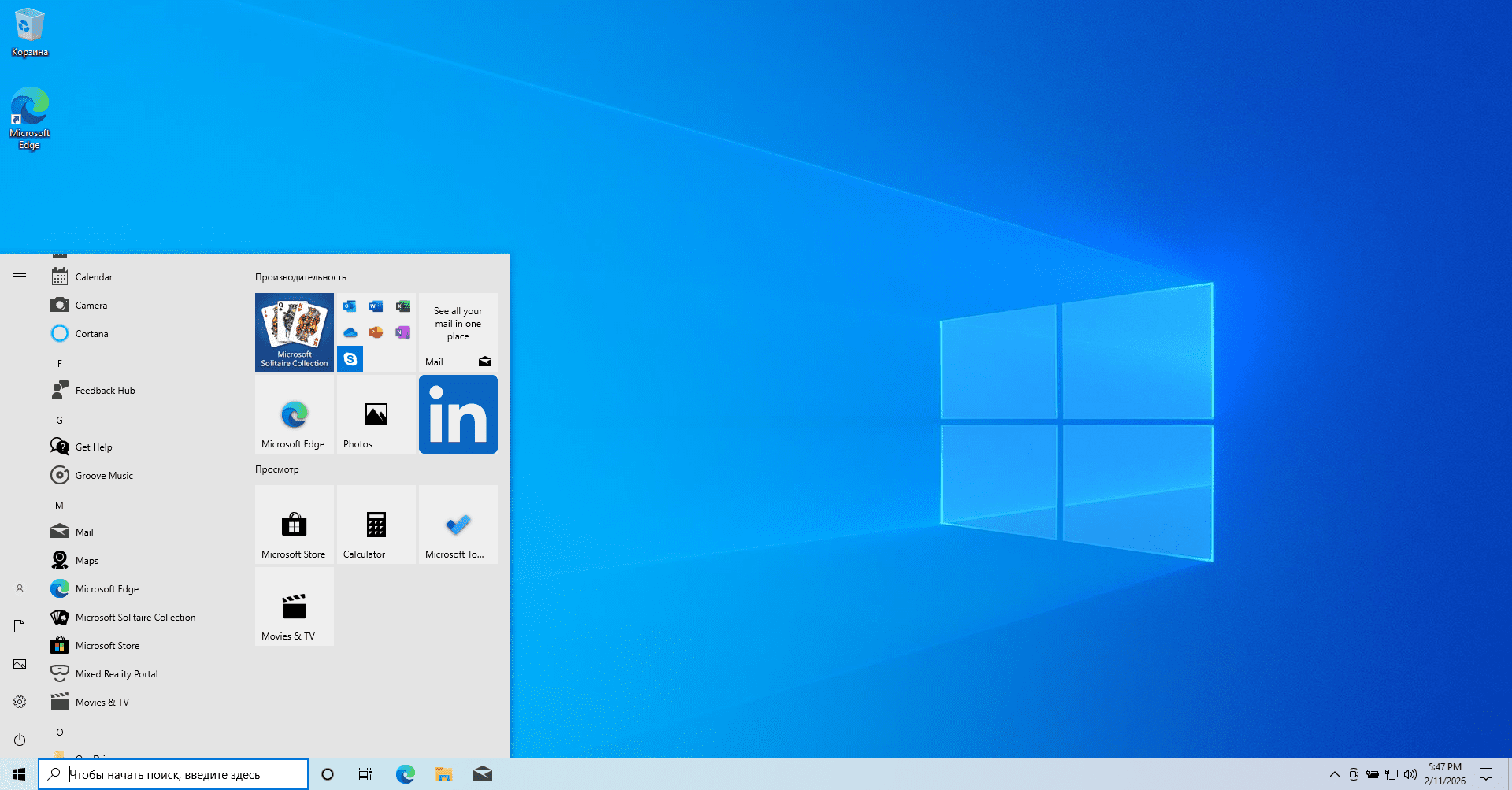Open Skype from the Office tile group
The width and height of the screenshot is (1512, 790).
[350, 359]
